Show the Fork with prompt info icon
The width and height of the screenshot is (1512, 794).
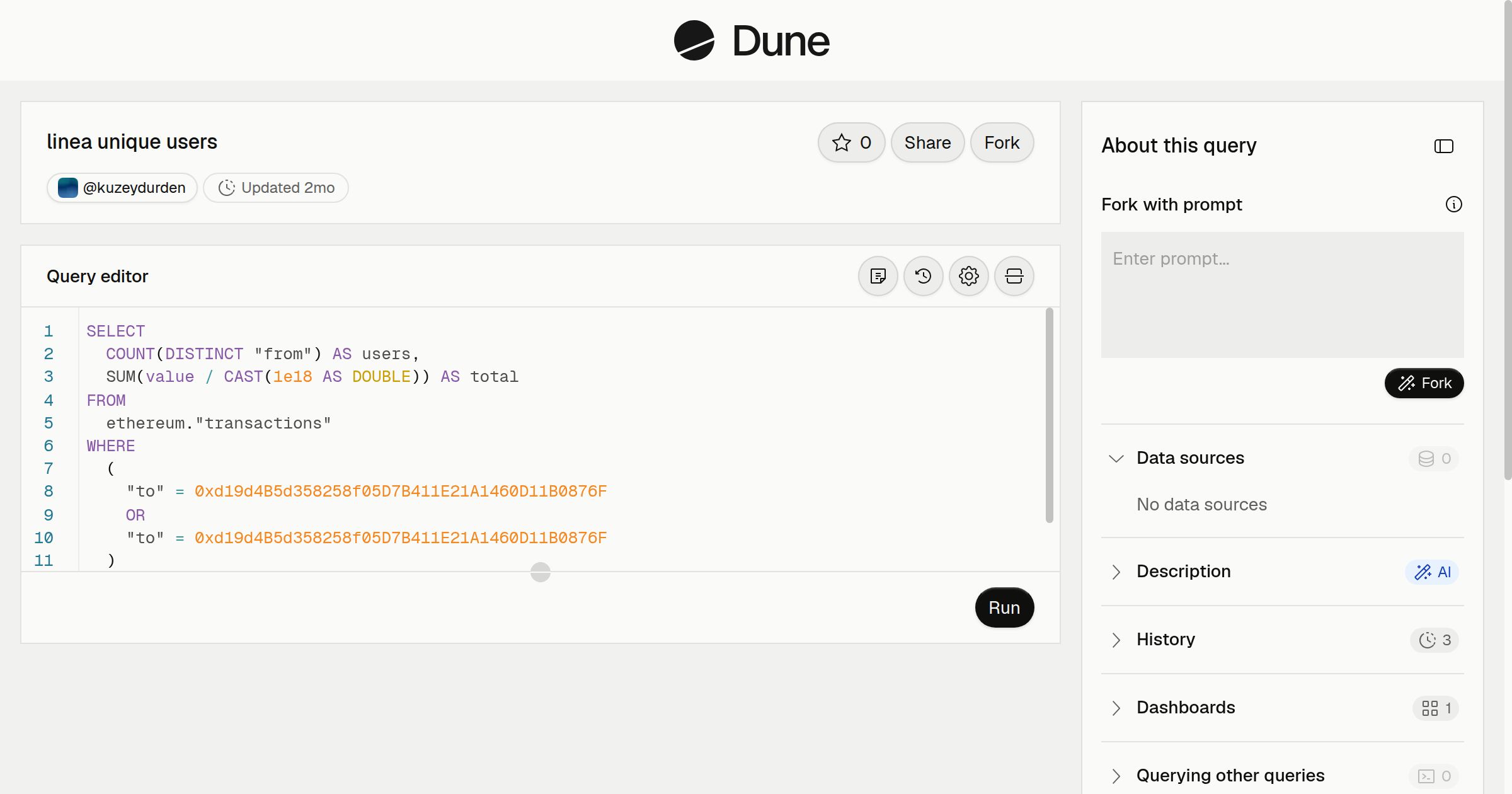(1453, 204)
